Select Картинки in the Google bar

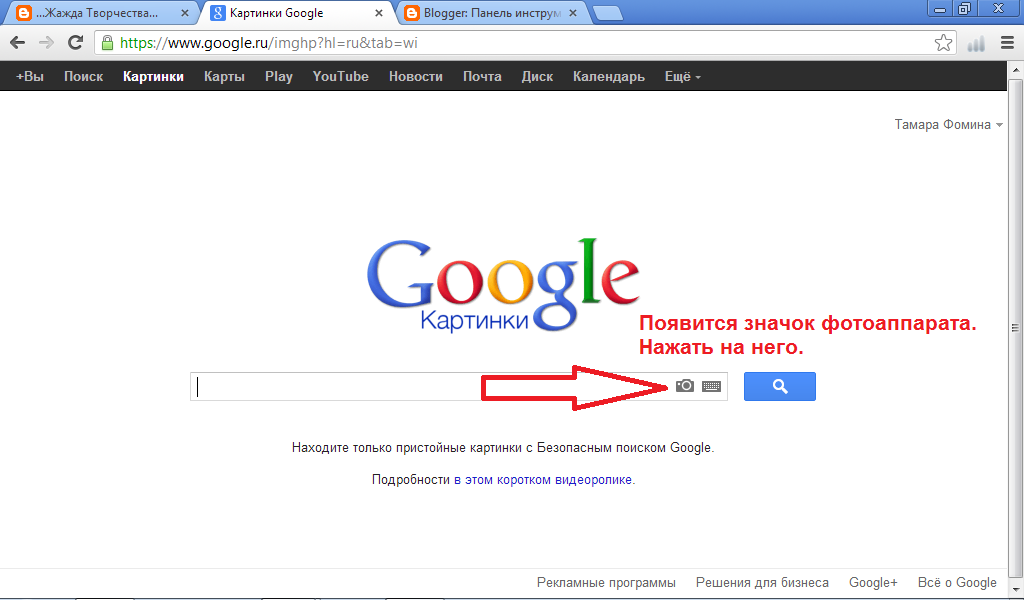pyautogui.click(x=153, y=76)
